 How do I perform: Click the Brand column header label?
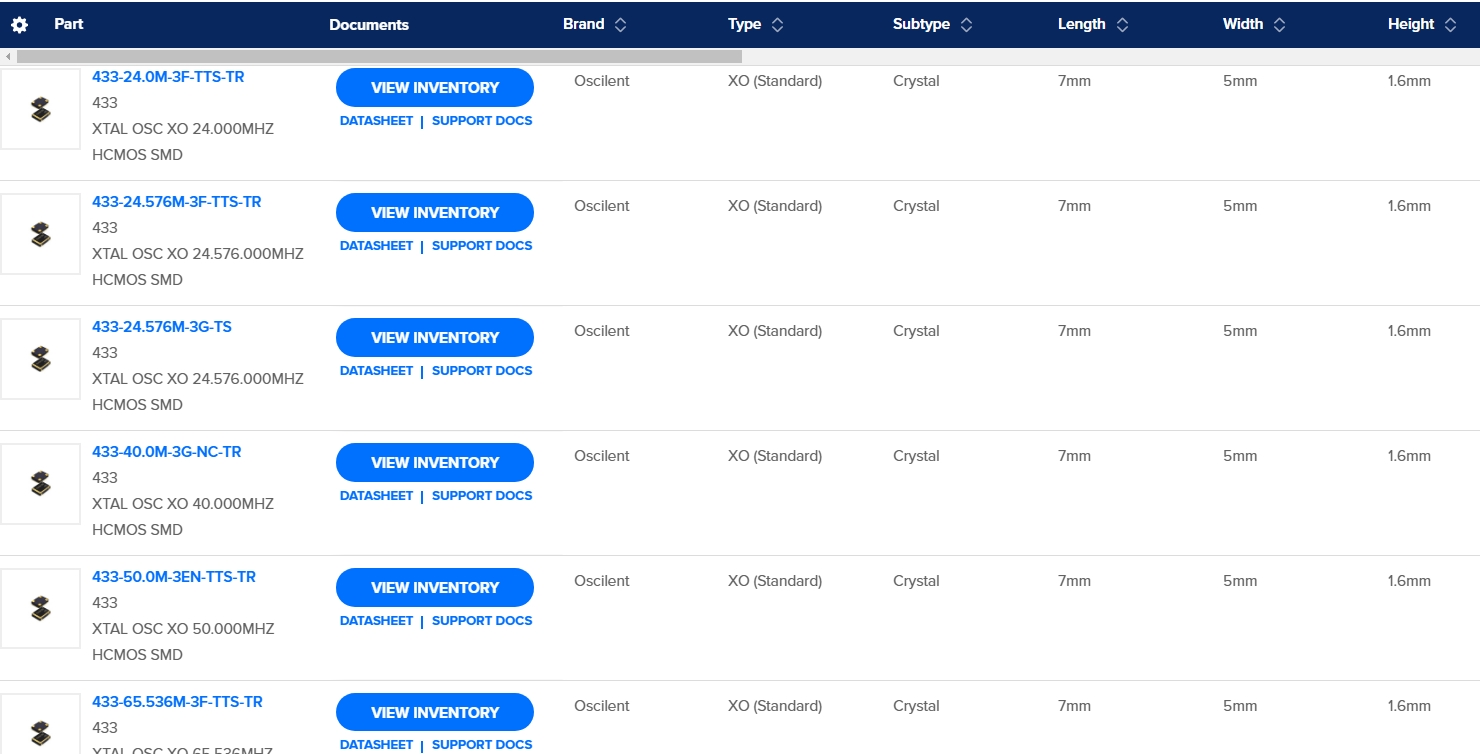coord(584,24)
